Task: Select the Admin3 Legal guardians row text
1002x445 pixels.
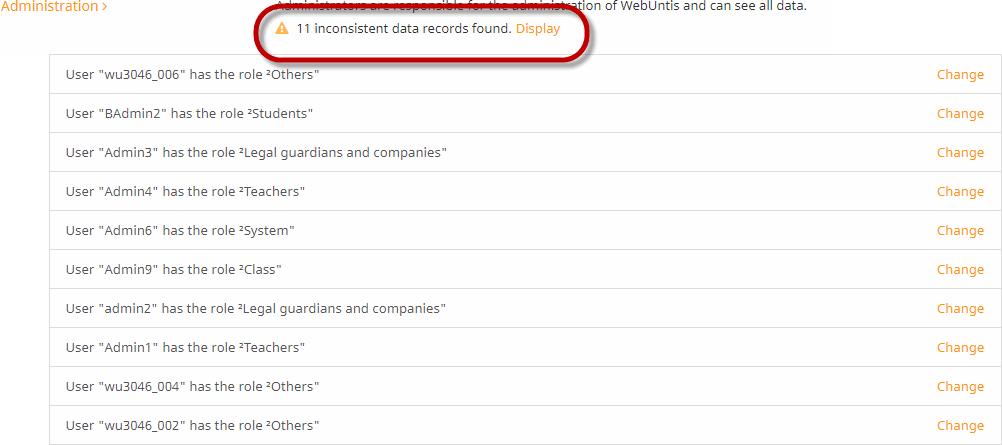Action: point(256,153)
